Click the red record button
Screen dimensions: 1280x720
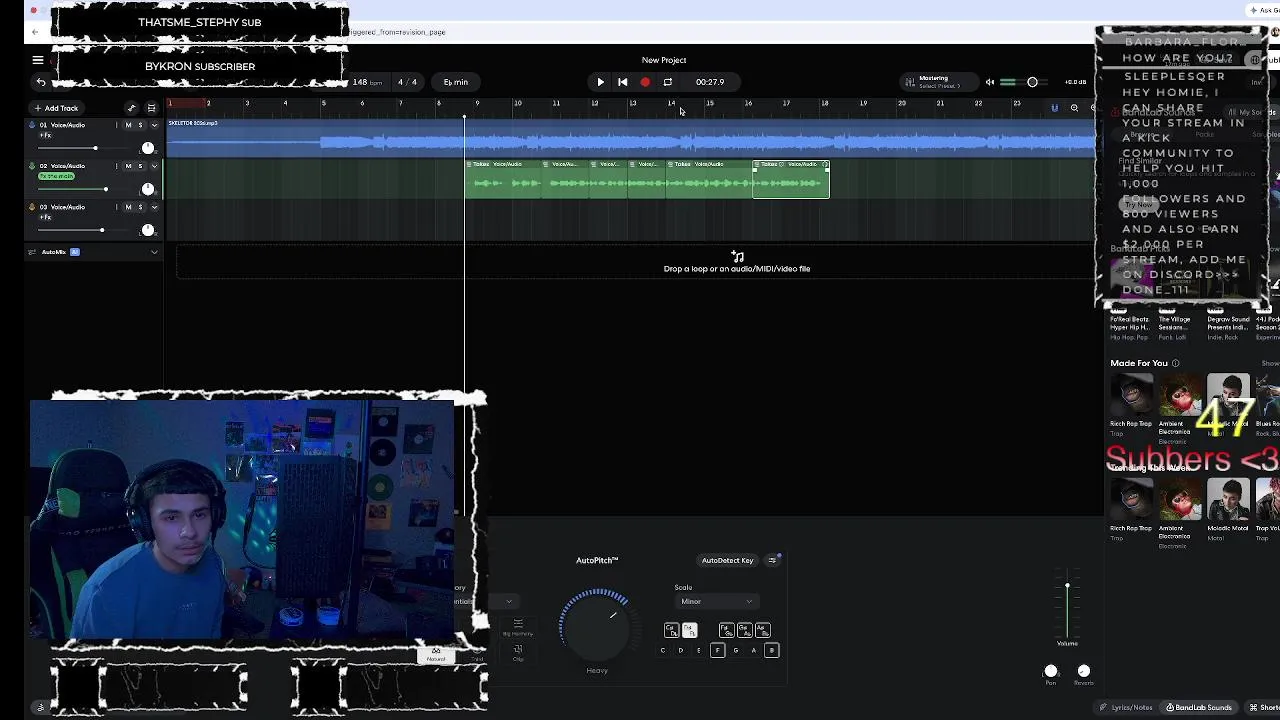click(645, 82)
